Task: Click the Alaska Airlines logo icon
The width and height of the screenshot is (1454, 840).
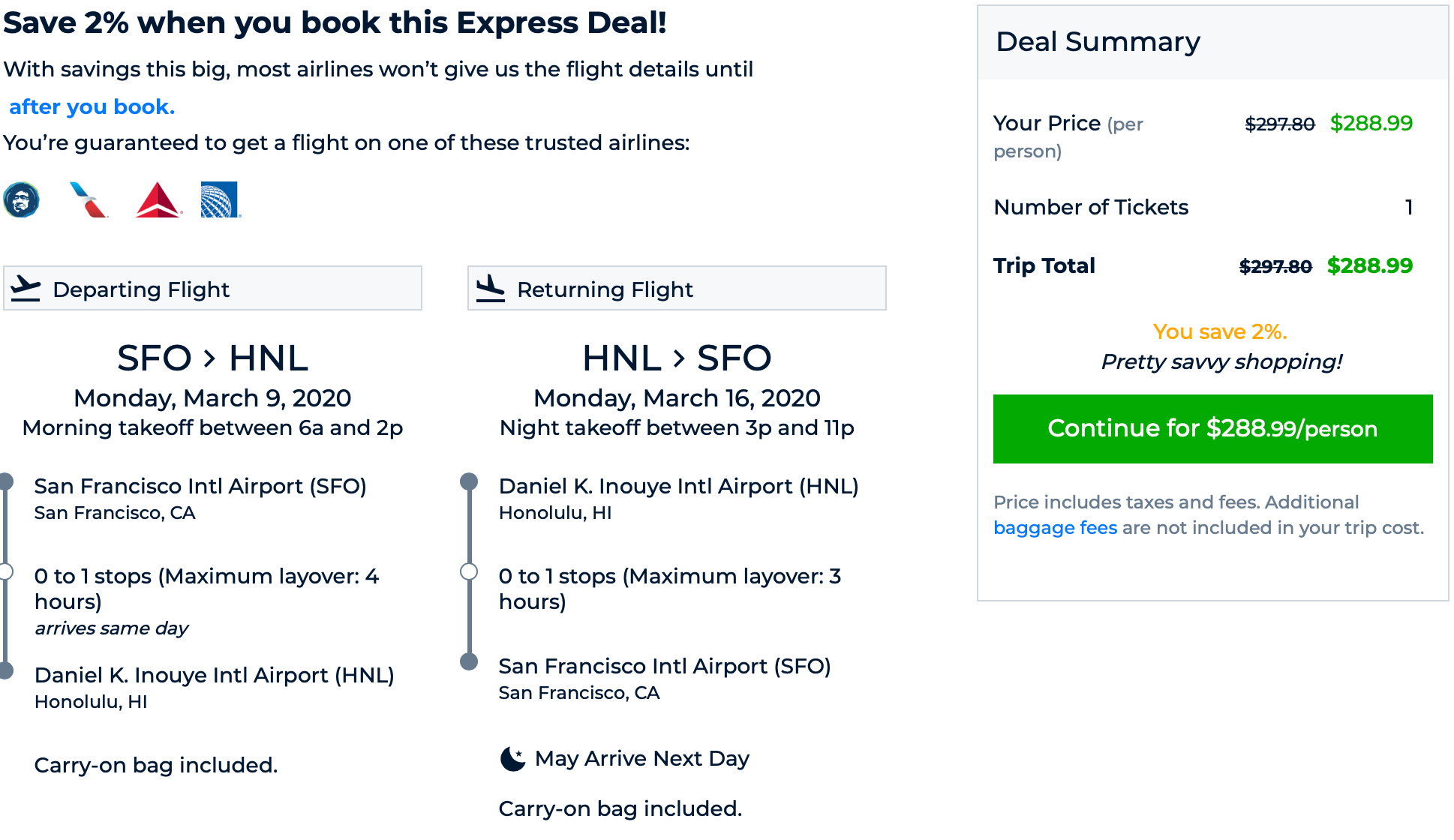Action: coord(22,200)
